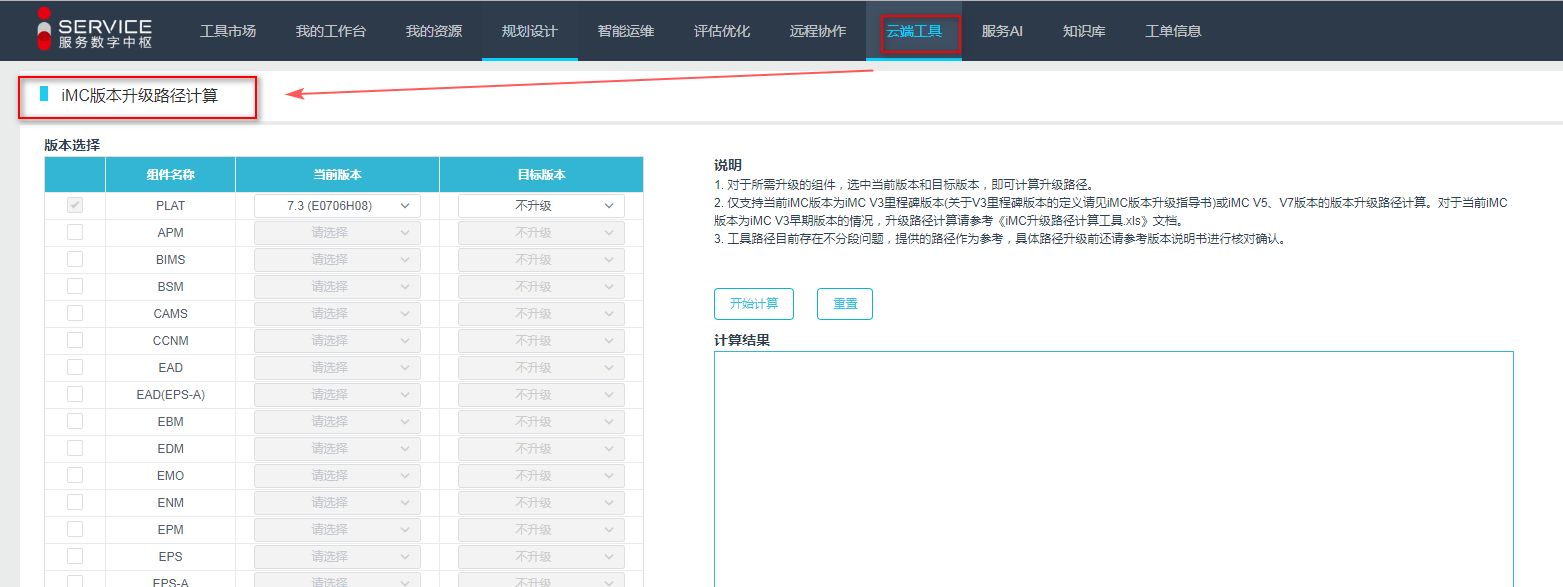
Task: Click inside the 计算结果 text area
Action: (x=1113, y=468)
